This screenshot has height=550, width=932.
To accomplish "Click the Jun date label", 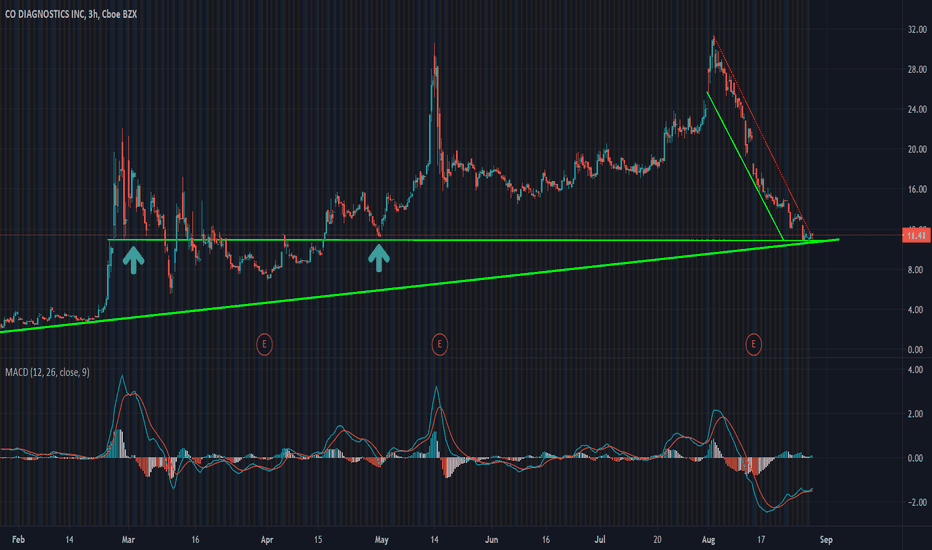I will [x=492, y=540].
